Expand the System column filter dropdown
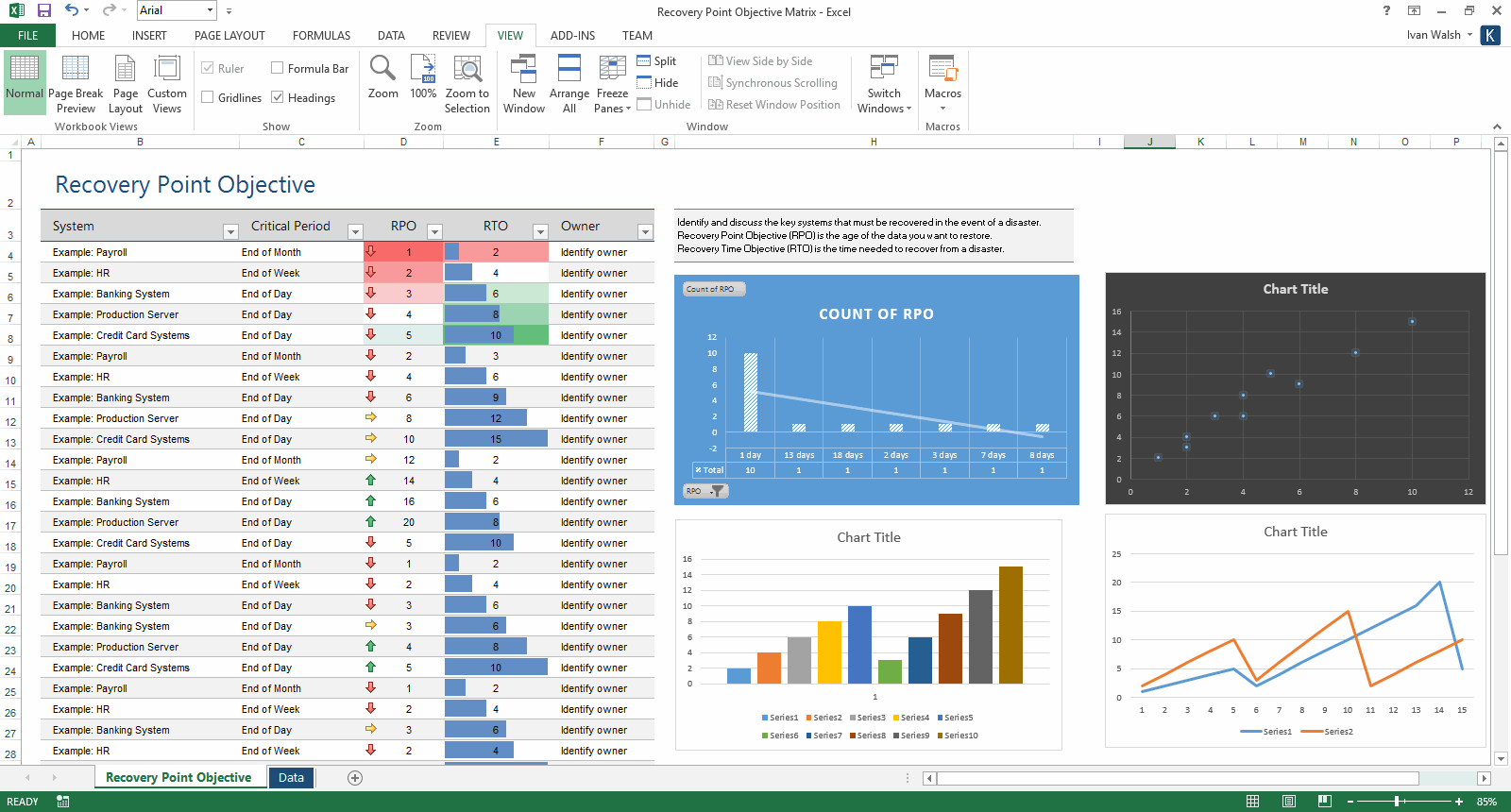Image resolution: width=1511 pixels, height=812 pixels. tap(230, 231)
